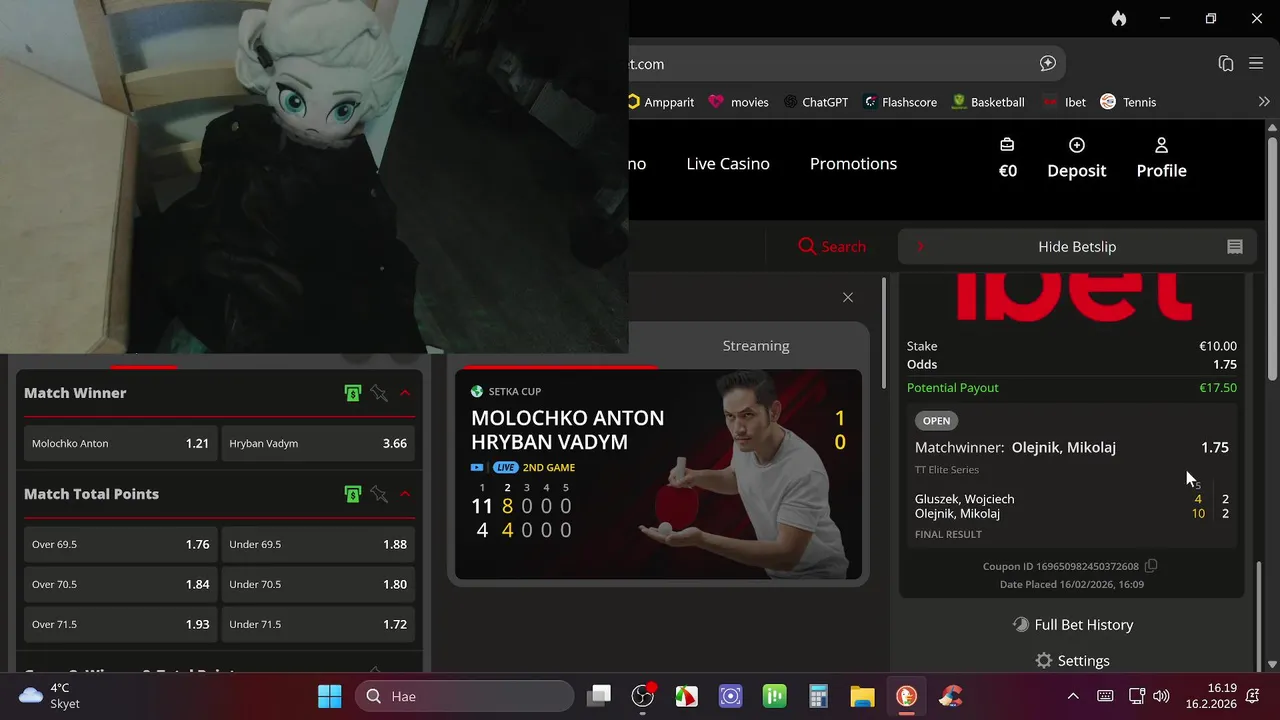
Task: Open the Deposit plus icon
Action: [x=1077, y=145]
